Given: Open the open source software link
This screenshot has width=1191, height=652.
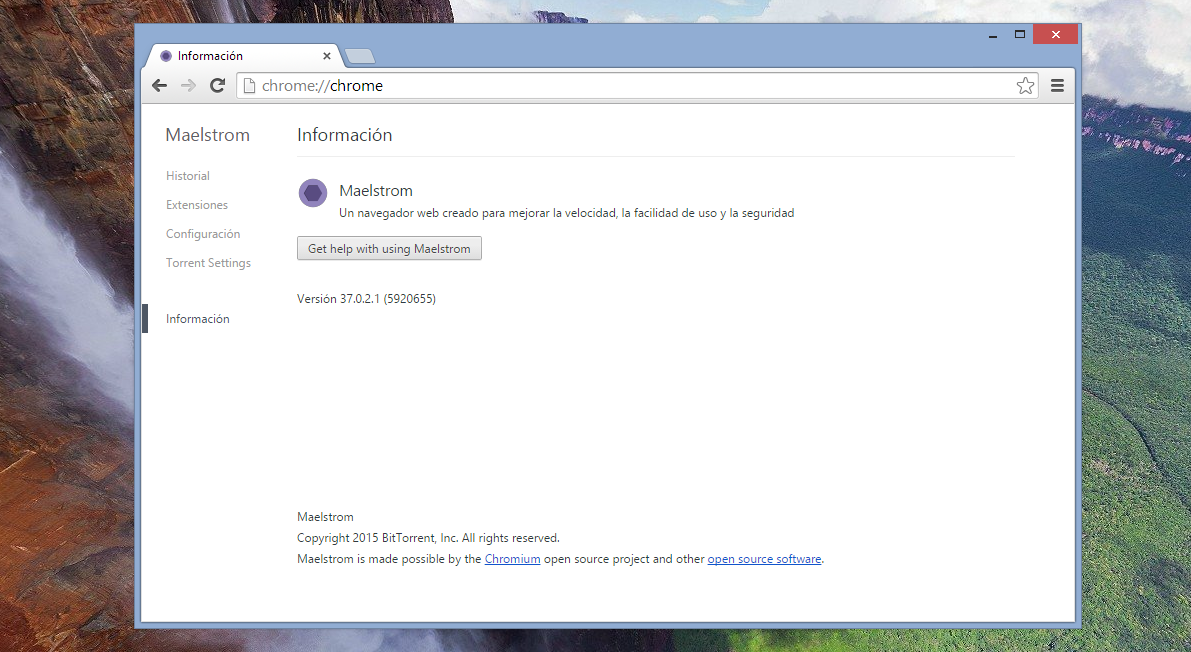Looking at the screenshot, I should [x=764, y=559].
